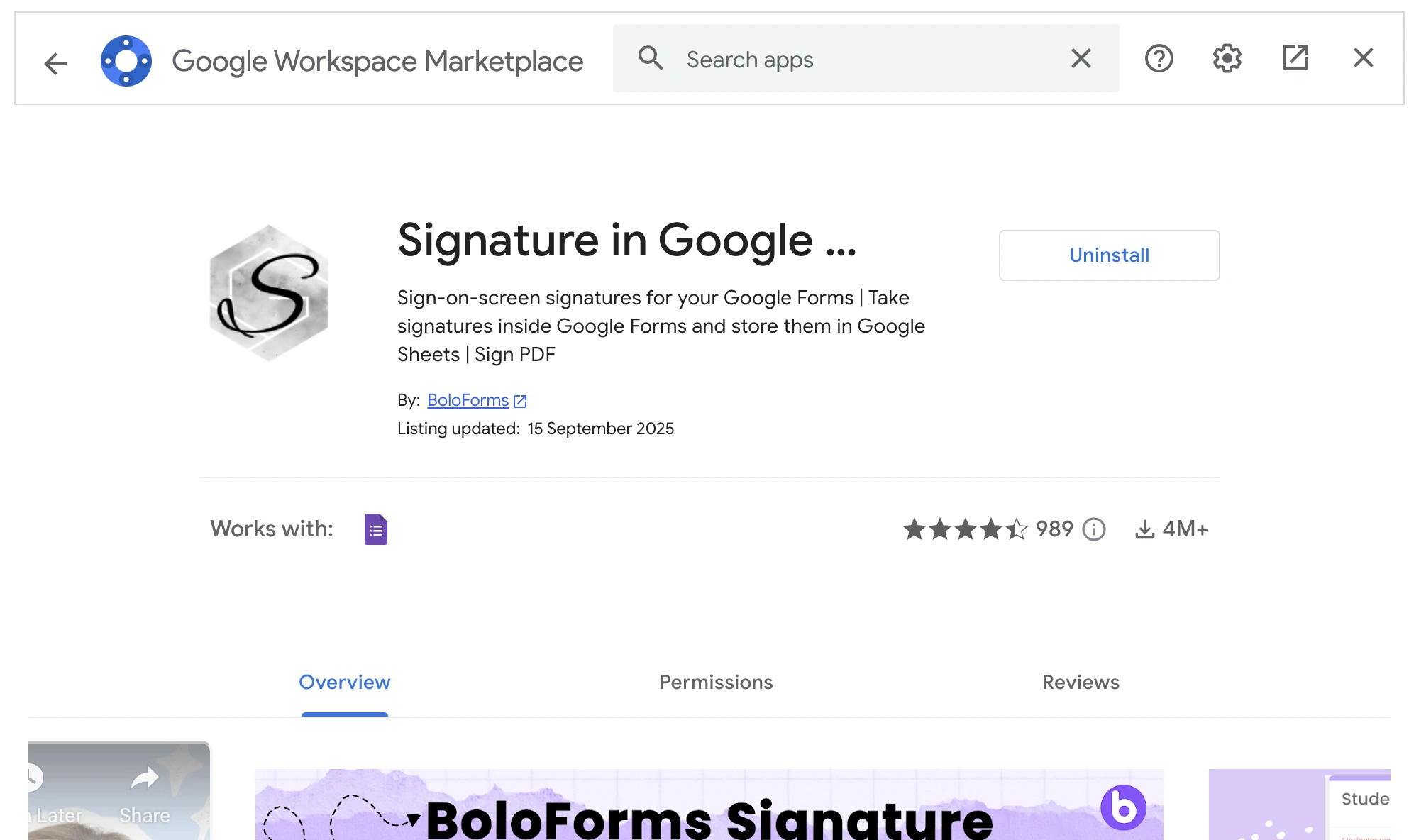The width and height of the screenshot is (1409, 840).
Task: Open the BoloForms developer link
Action: click(468, 400)
